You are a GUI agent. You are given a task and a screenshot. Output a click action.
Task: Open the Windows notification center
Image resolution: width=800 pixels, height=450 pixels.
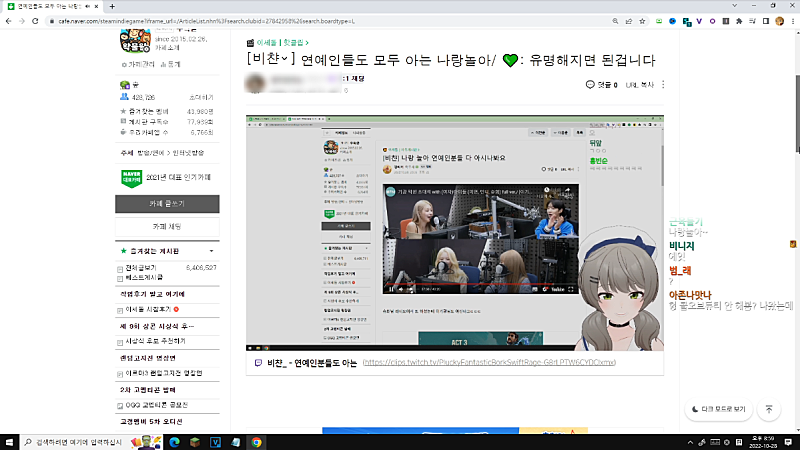tap(788, 442)
